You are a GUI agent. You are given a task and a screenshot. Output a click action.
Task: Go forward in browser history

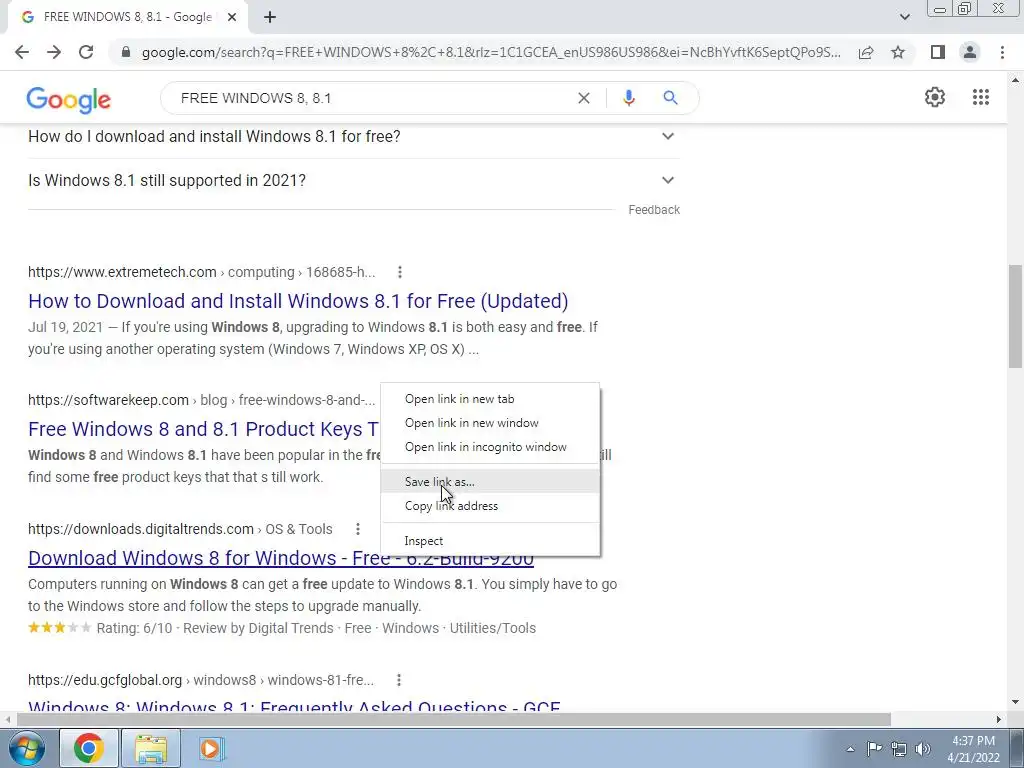pyautogui.click(x=54, y=52)
